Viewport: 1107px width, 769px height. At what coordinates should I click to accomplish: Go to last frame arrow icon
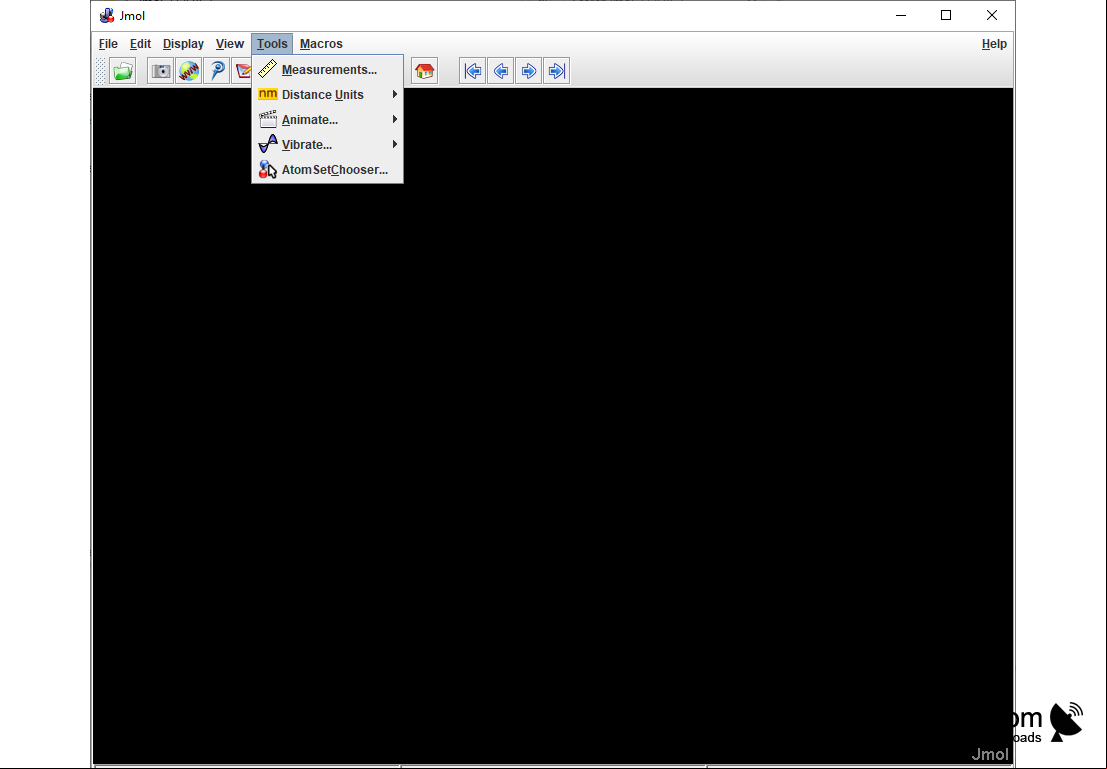[x=556, y=71]
